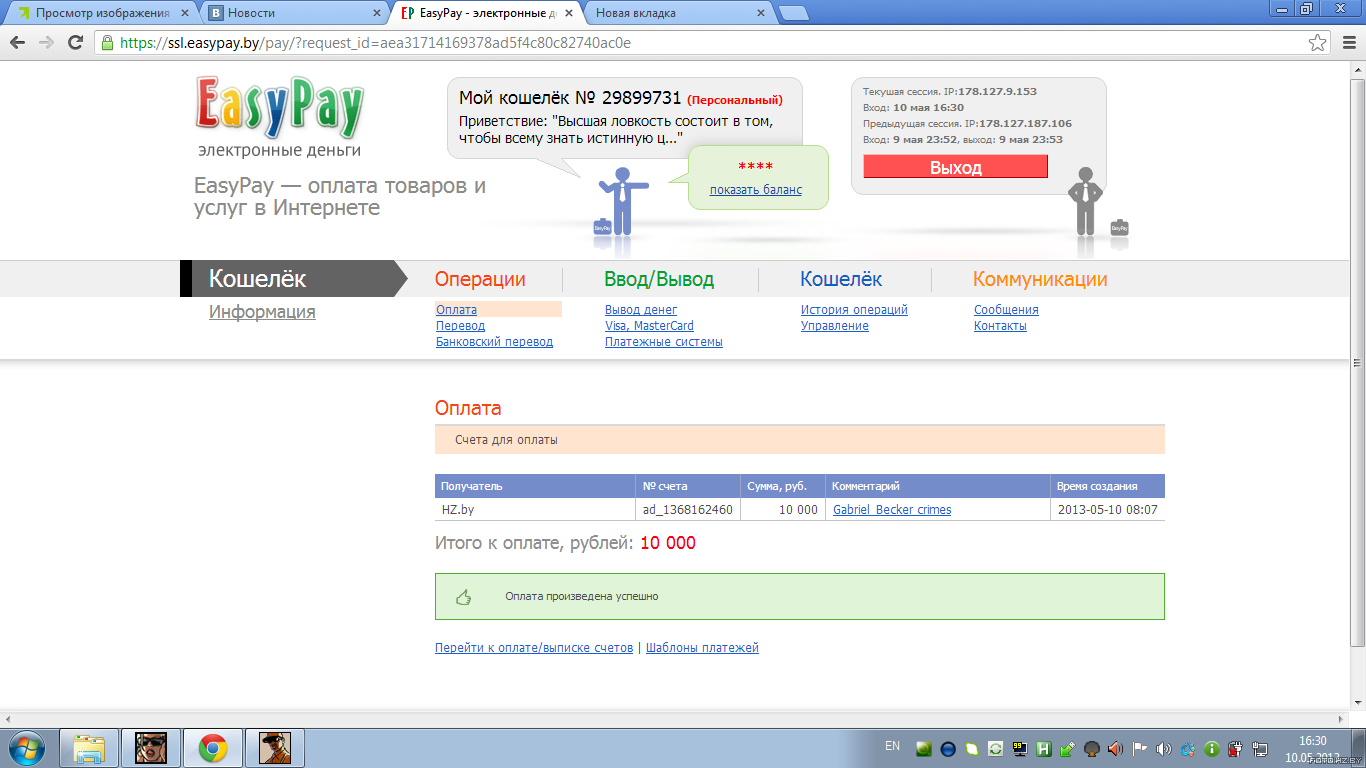Image resolution: width=1366 pixels, height=768 pixels.
Task: Open the Сообщения link
Action: coord(1006,310)
